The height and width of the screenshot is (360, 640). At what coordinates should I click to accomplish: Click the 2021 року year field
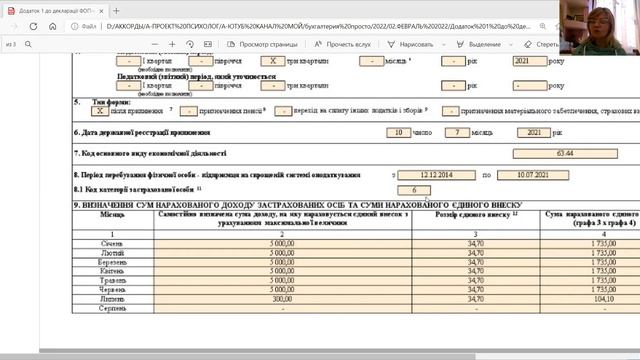(530, 61)
